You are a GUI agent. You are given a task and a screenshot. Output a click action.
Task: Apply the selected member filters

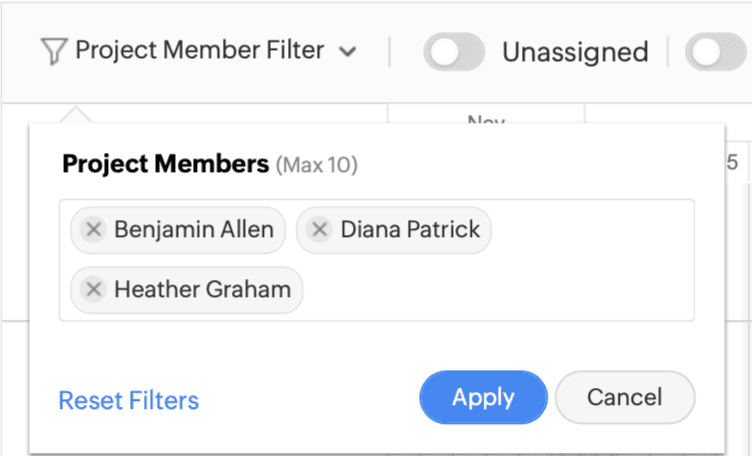[x=483, y=397]
